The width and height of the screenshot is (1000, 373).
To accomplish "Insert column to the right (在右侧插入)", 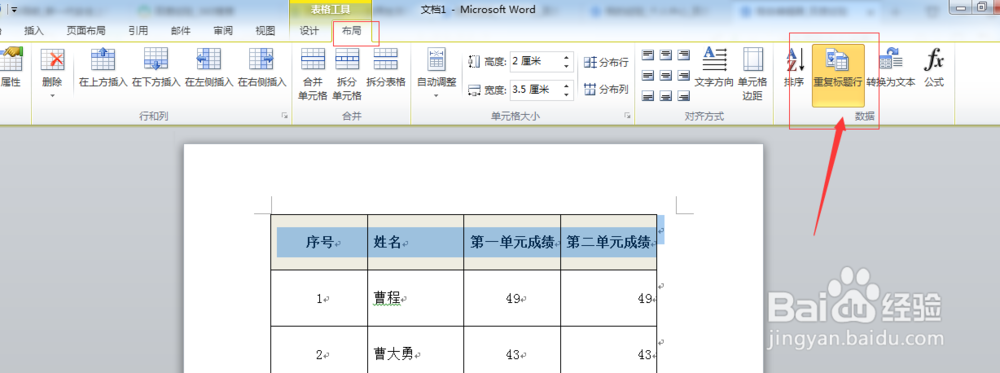I will click(x=261, y=67).
